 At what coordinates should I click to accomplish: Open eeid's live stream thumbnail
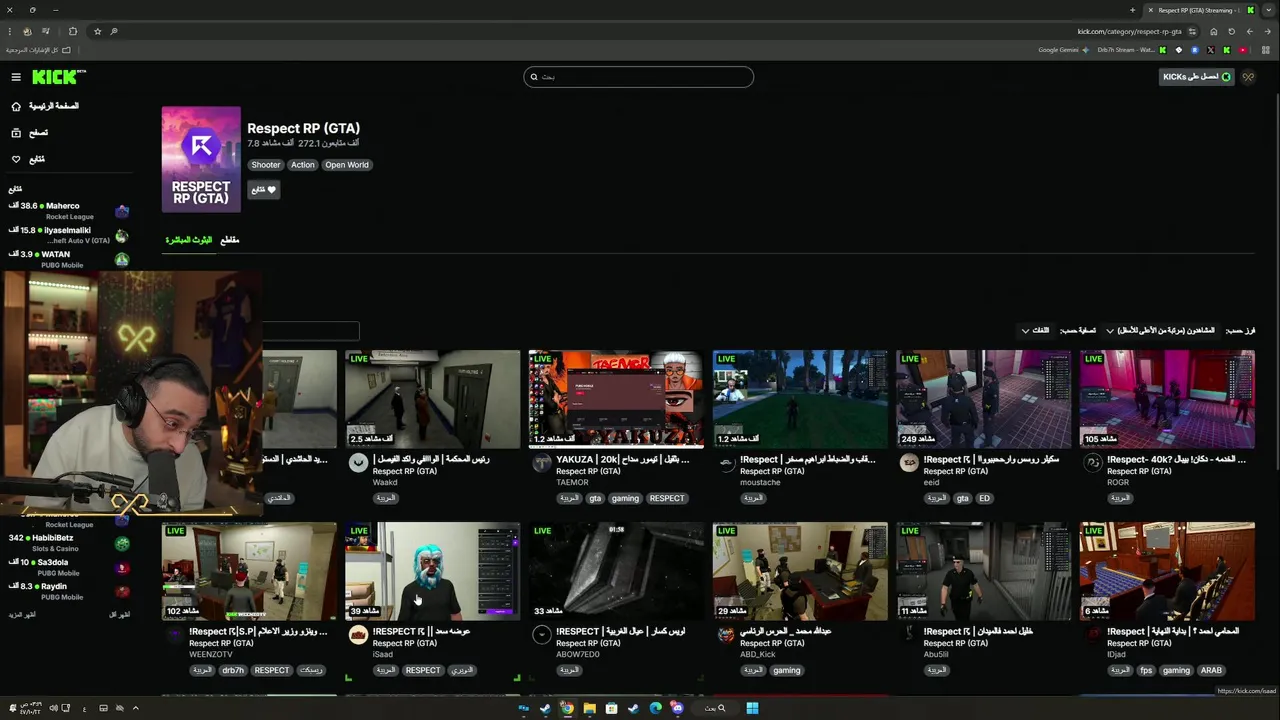984,399
